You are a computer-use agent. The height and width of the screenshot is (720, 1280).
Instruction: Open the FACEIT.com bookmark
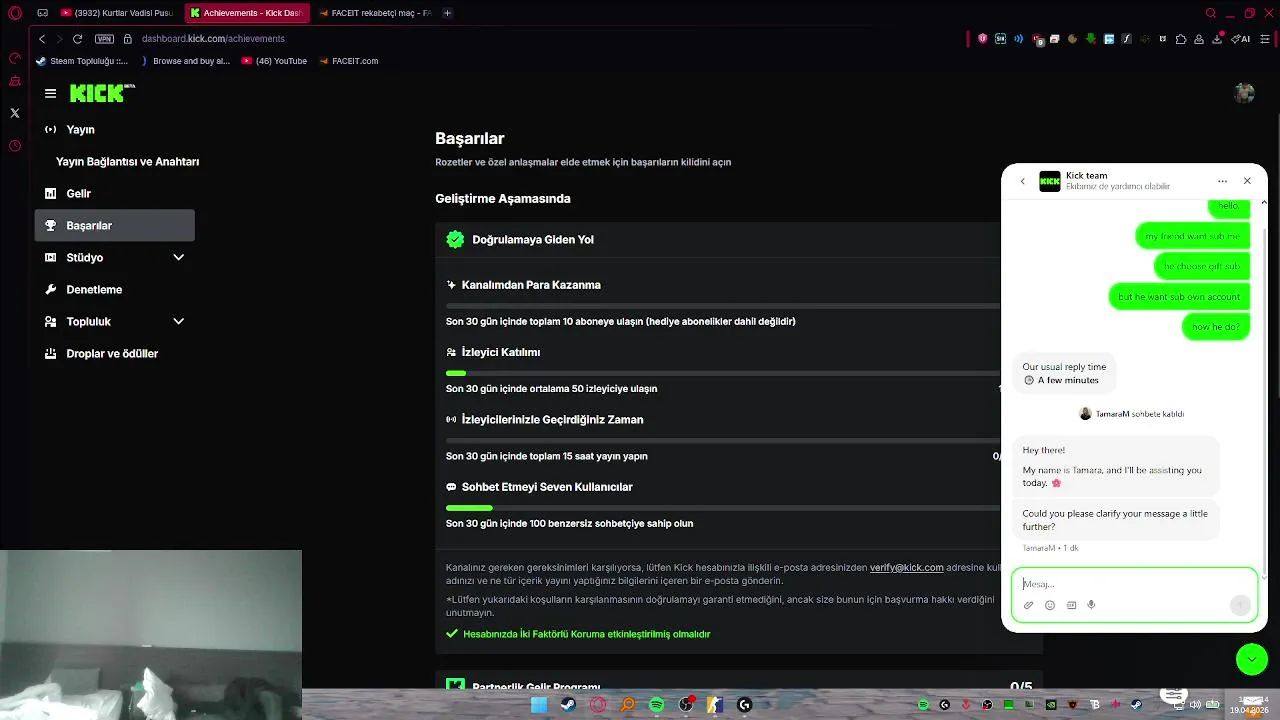pyautogui.click(x=348, y=61)
